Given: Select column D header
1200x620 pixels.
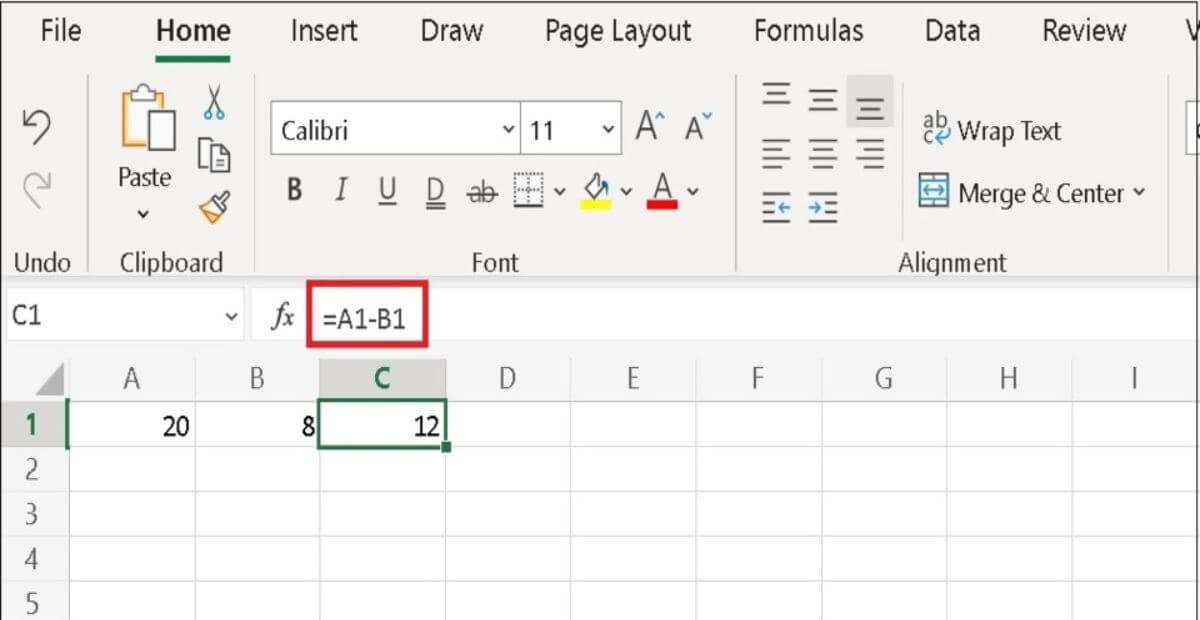Looking at the screenshot, I should pos(507,378).
